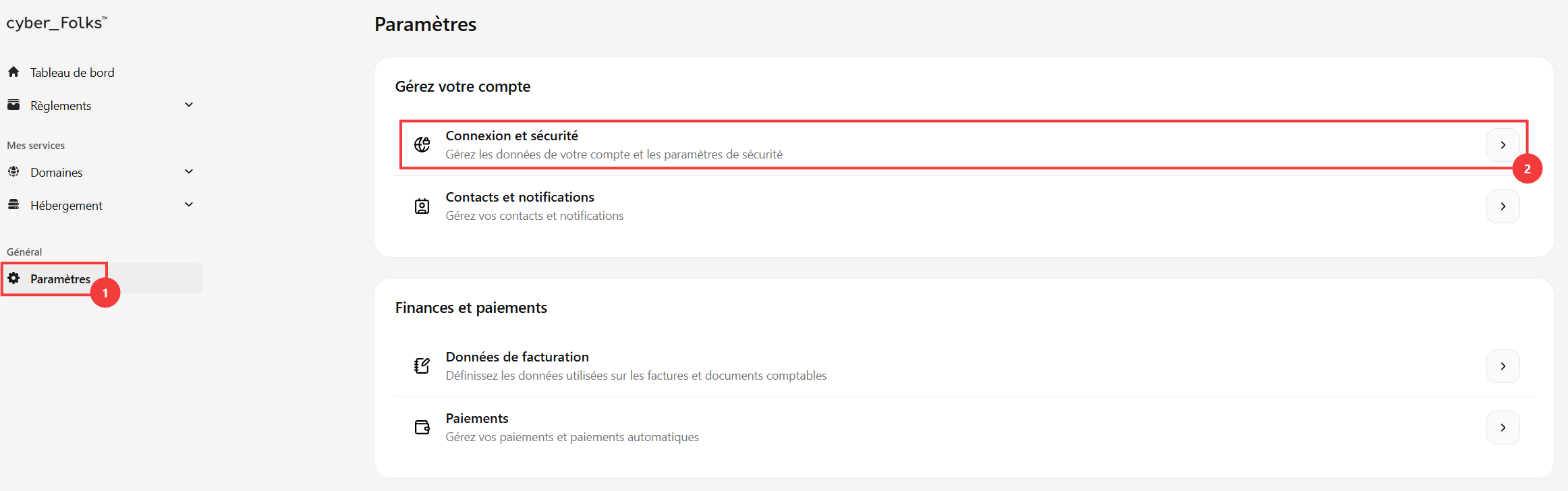This screenshot has width=1568, height=491.
Task: Click the cyber_Folks logo
Action: (x=57, y=23)
